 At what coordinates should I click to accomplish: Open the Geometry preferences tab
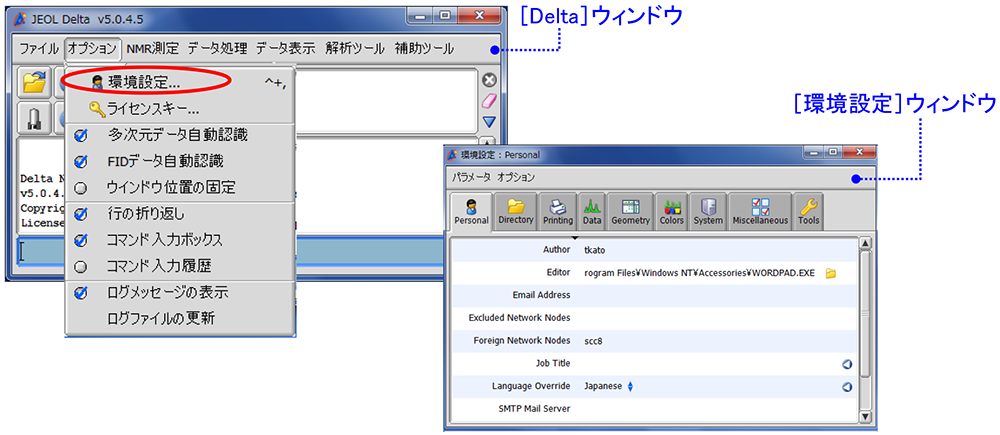(631, 210)
